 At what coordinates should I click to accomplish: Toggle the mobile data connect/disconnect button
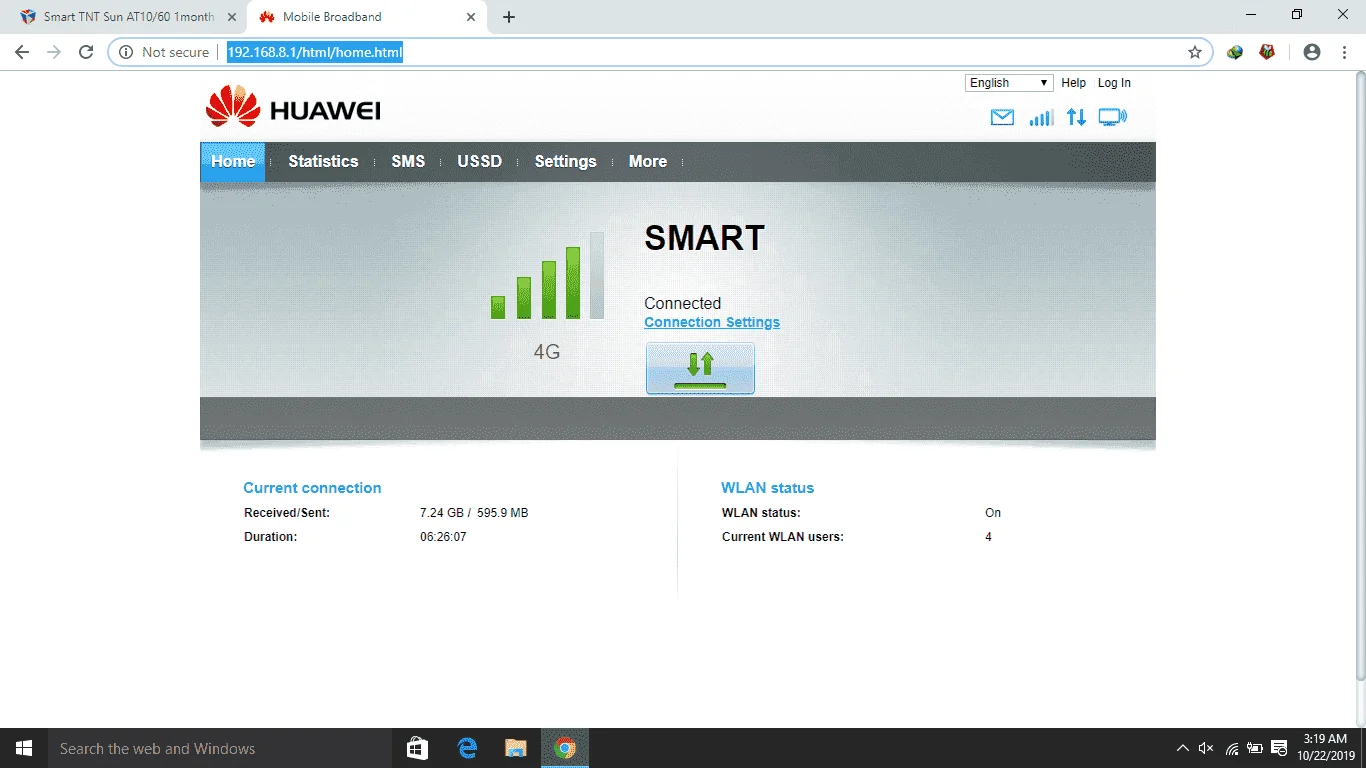700,368
